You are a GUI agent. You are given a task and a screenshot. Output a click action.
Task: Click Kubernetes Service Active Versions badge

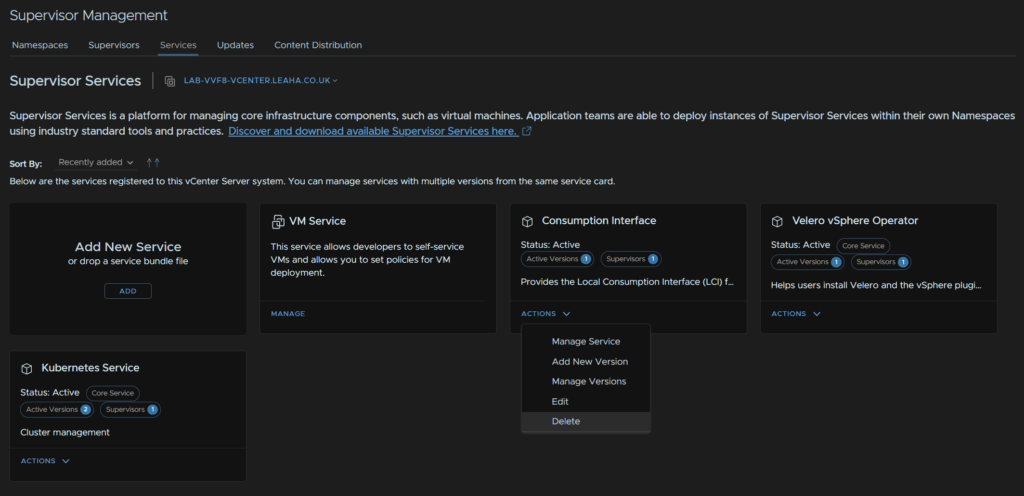[57, 410]
